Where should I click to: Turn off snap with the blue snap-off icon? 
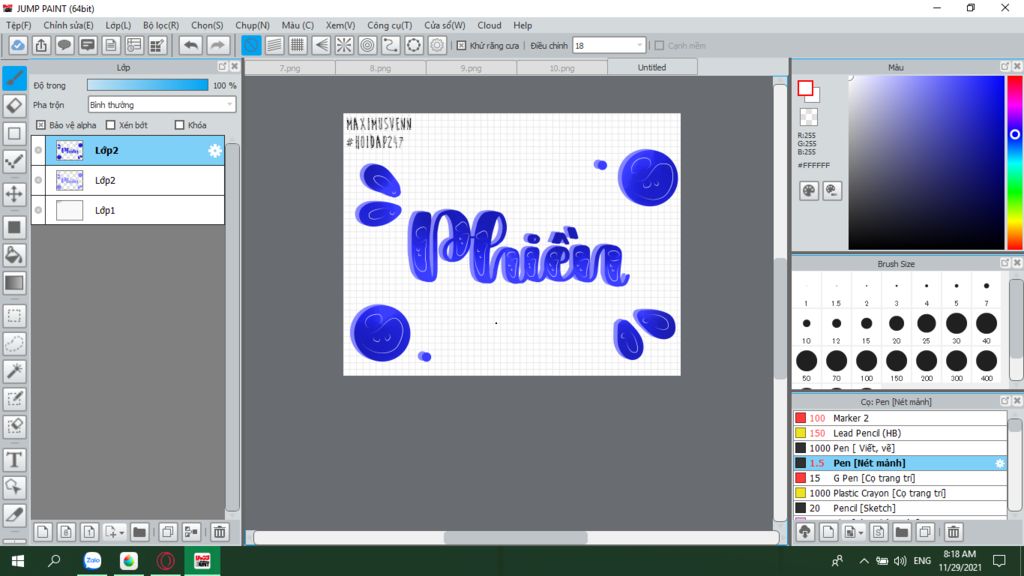(251, 45)
